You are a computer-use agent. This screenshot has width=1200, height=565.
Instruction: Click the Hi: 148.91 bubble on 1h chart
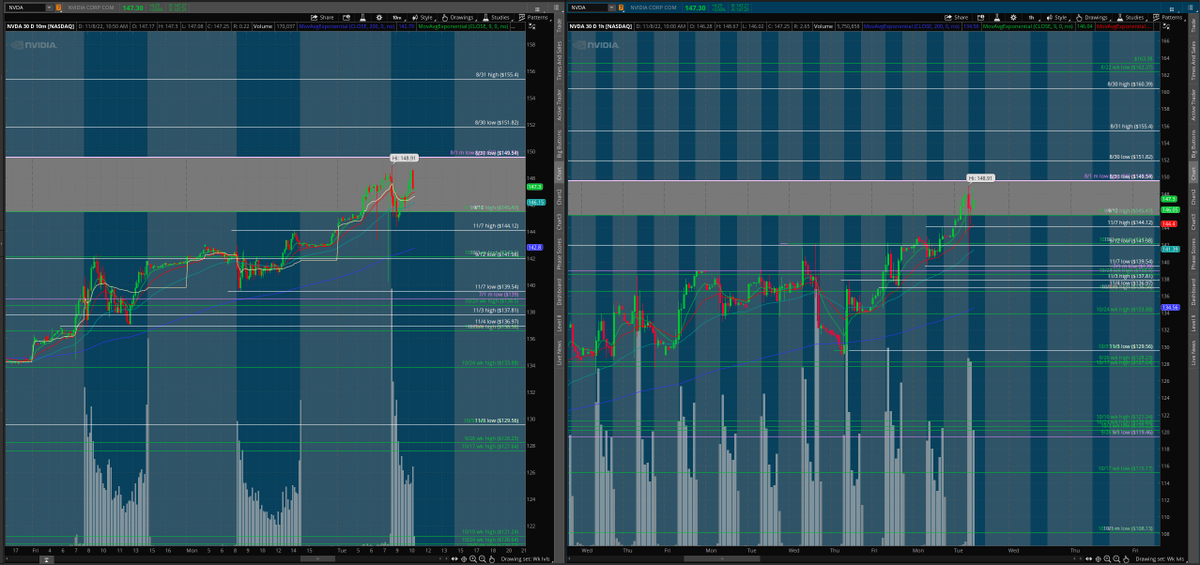(x=980, y=178)
